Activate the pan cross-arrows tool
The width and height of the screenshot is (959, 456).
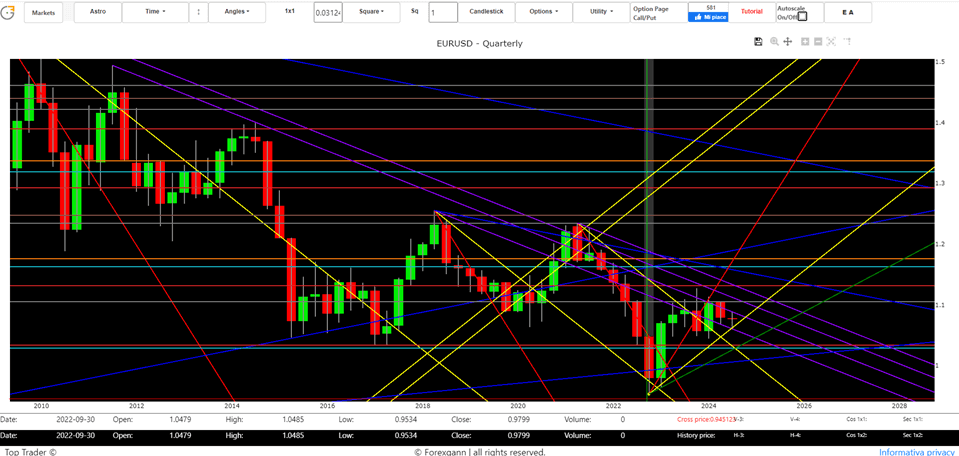[x=788, y=42]
